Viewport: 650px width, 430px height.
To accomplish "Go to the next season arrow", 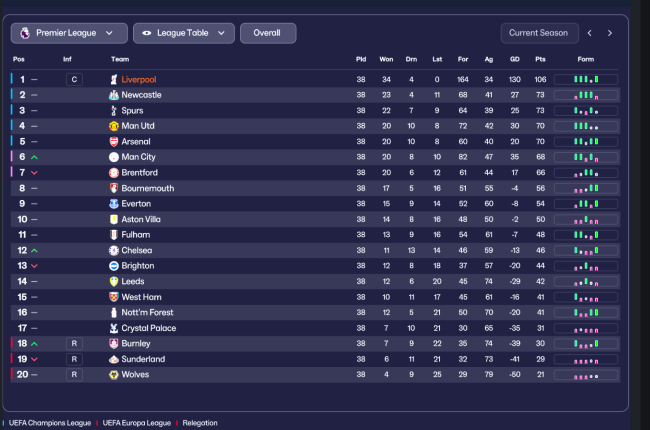I will tap(610, 33).
